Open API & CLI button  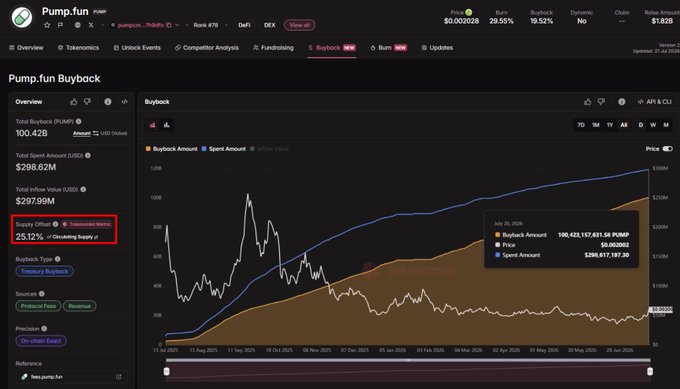pos(654,101)
